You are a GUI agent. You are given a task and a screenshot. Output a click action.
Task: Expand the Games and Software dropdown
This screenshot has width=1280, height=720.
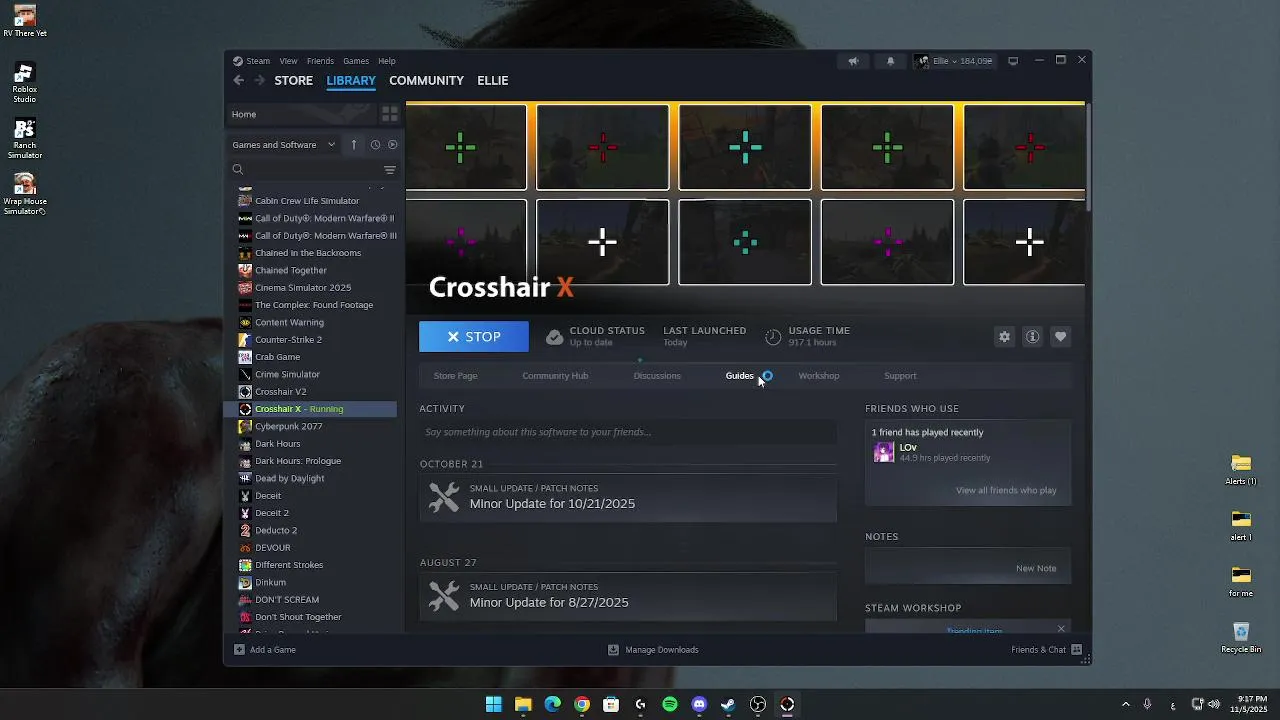284,144
